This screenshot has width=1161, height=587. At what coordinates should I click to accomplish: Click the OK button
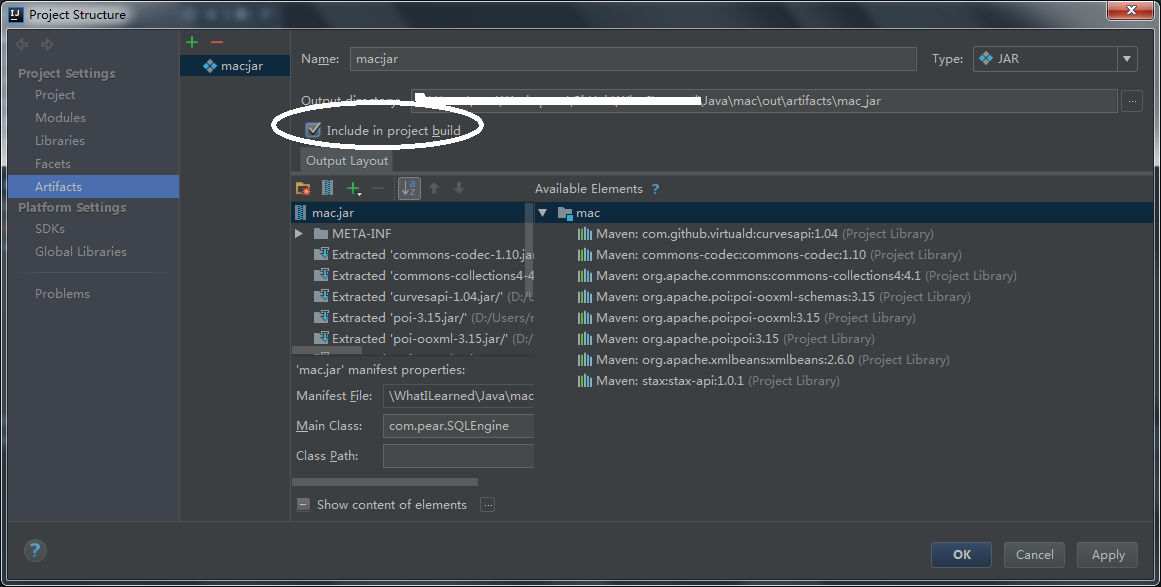pos(961,554)
